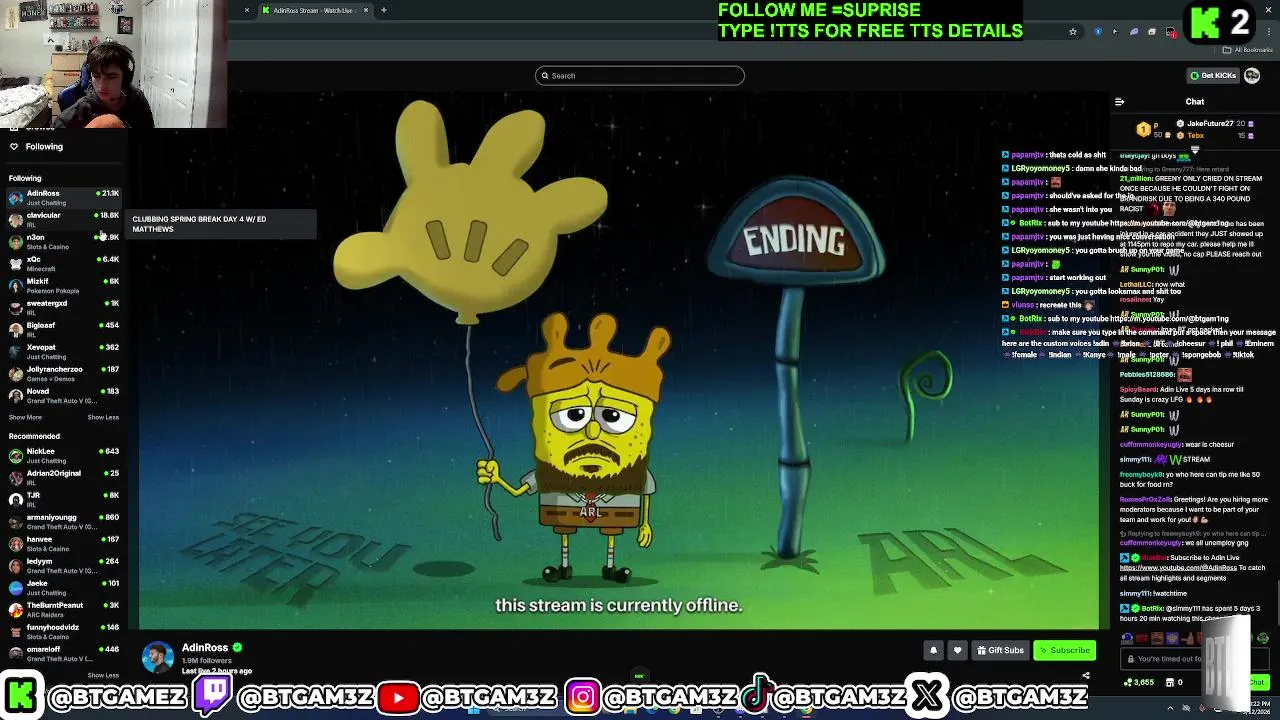Viewport: 1280px width, 720px height.
Task: Open the extension with red notification badge
Action: (1170, 32)
